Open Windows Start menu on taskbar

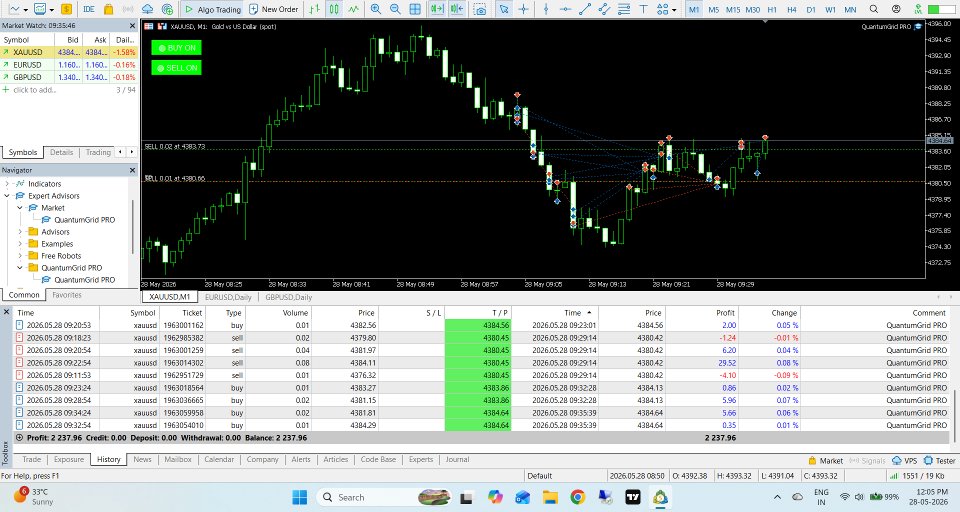(299, 497)
